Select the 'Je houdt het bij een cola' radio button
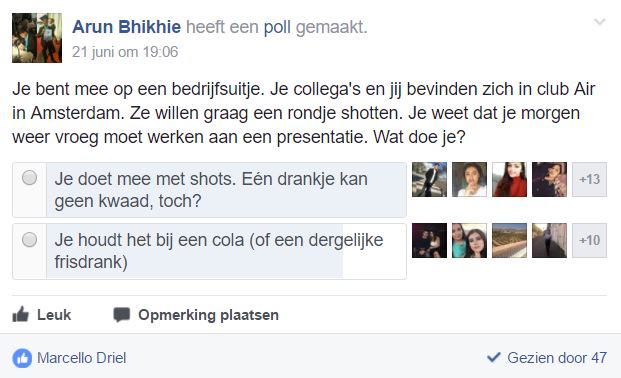Viewport: 621px width, 378px height. [29, 240]
